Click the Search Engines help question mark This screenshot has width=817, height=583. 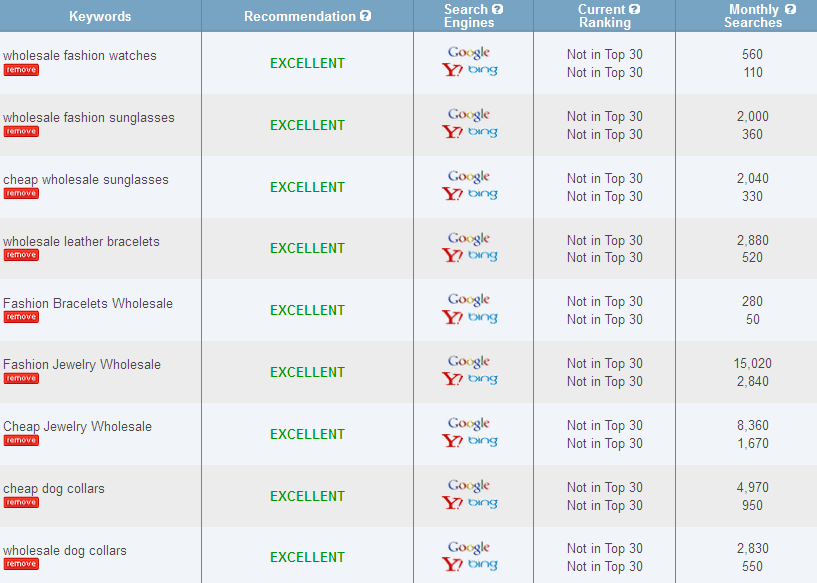click(x=498, y=9)
